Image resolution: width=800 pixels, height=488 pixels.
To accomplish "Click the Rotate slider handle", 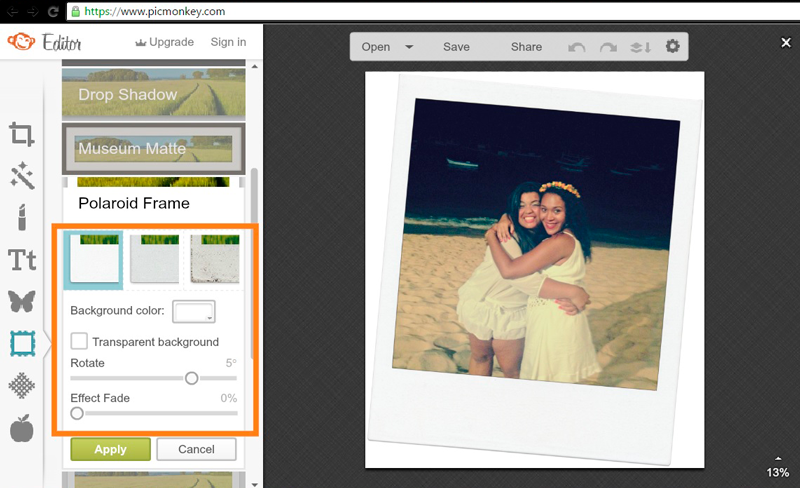I will (191, 378).
